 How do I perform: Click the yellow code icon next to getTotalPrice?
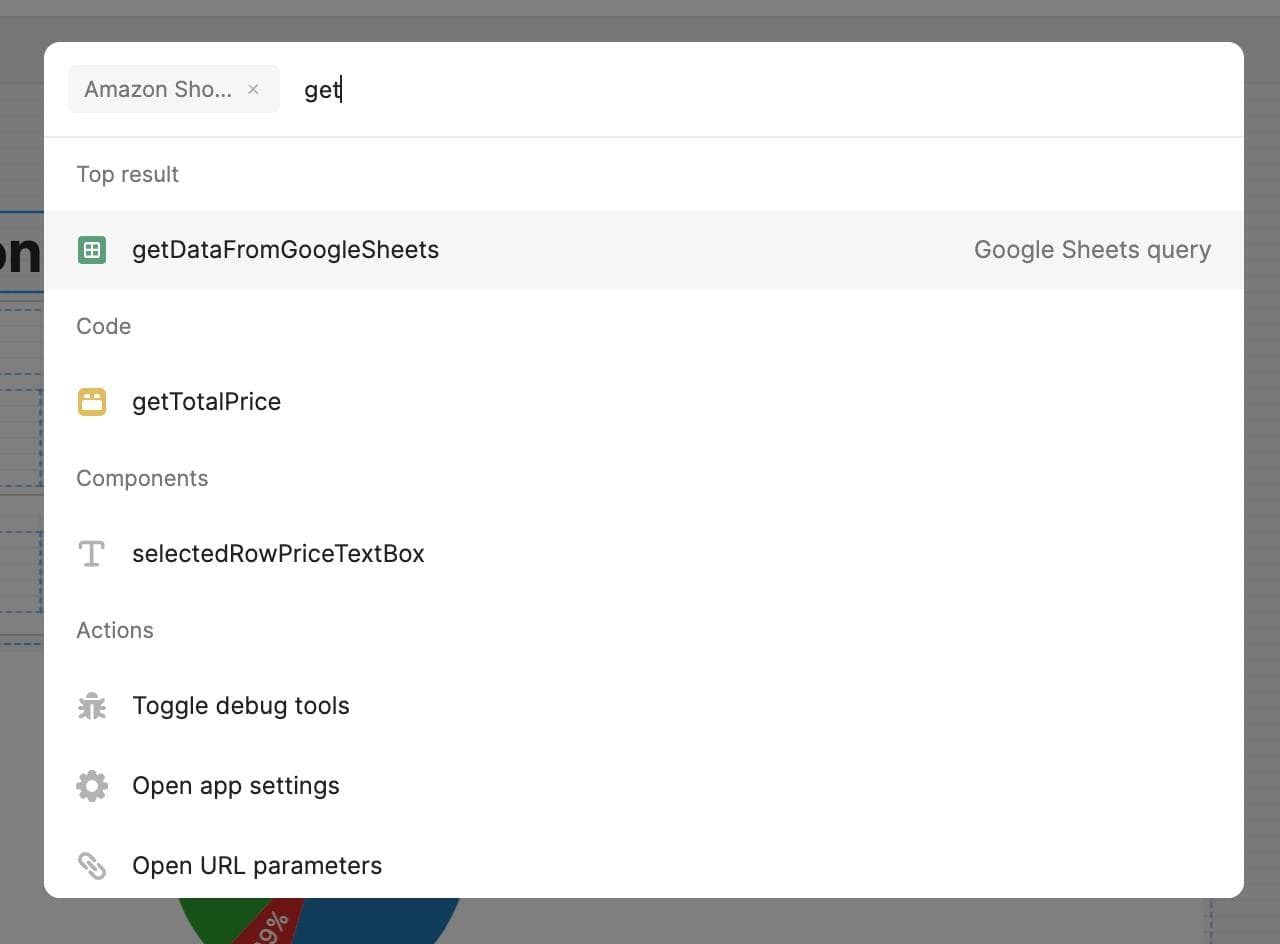[92, 401]
